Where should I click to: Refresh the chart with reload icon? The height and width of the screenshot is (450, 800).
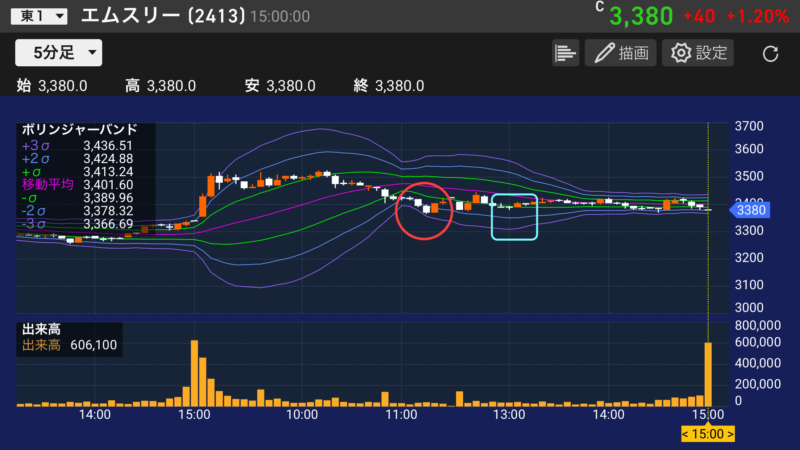pos(770,54)
